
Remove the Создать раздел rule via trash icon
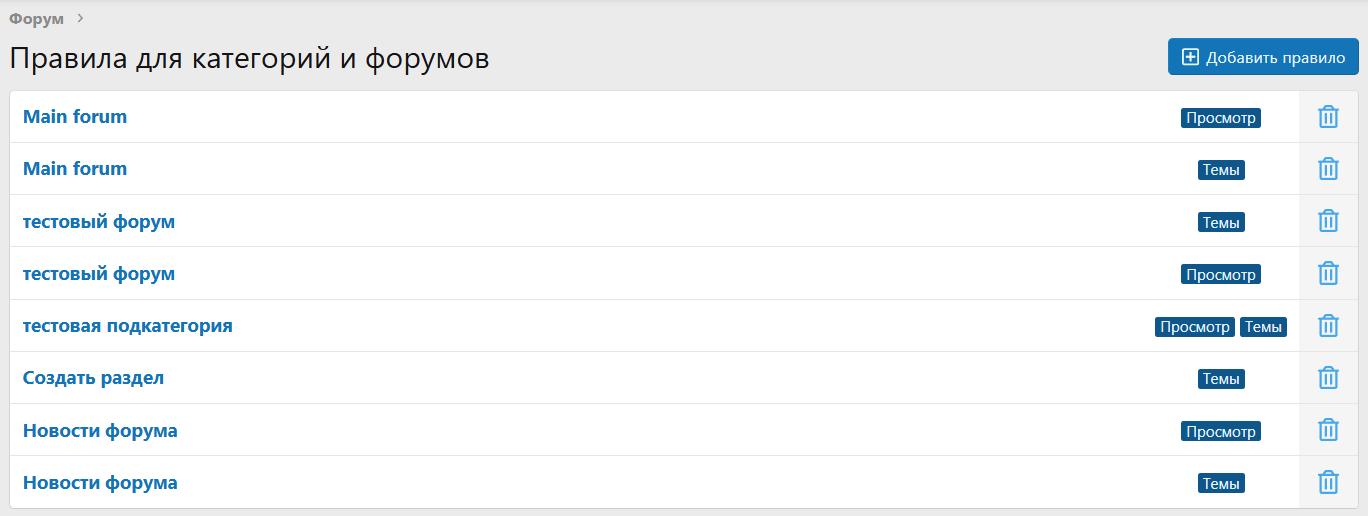point(1328,378)
